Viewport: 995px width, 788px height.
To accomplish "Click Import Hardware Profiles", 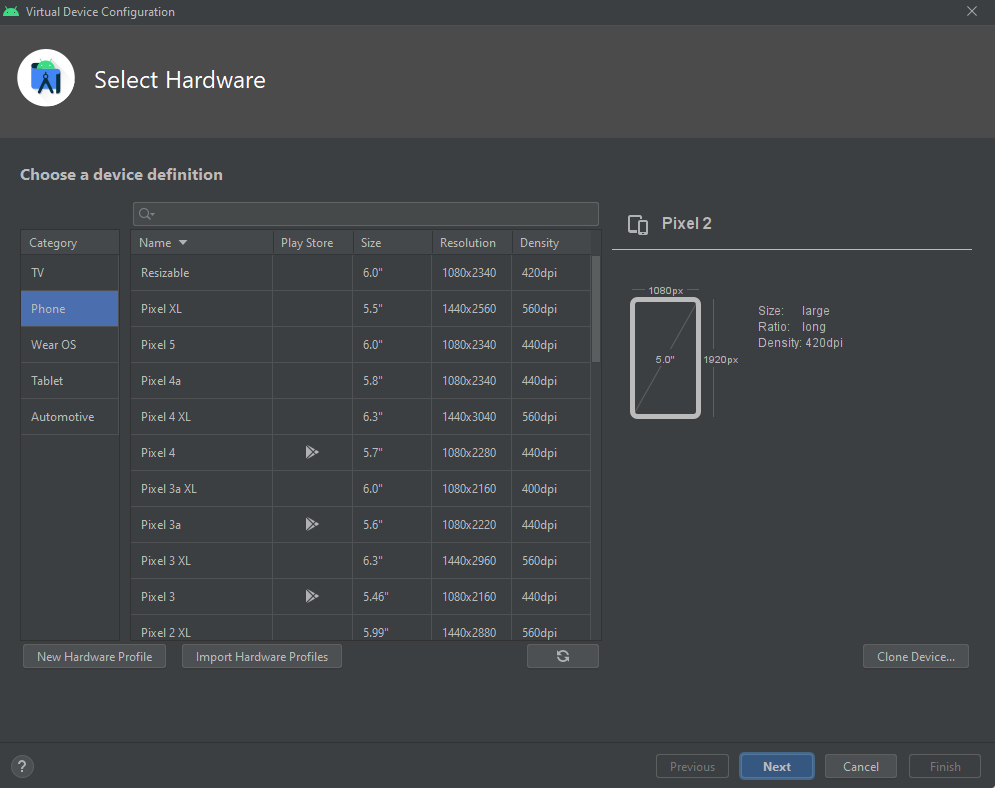I will (x=261, y=656).
